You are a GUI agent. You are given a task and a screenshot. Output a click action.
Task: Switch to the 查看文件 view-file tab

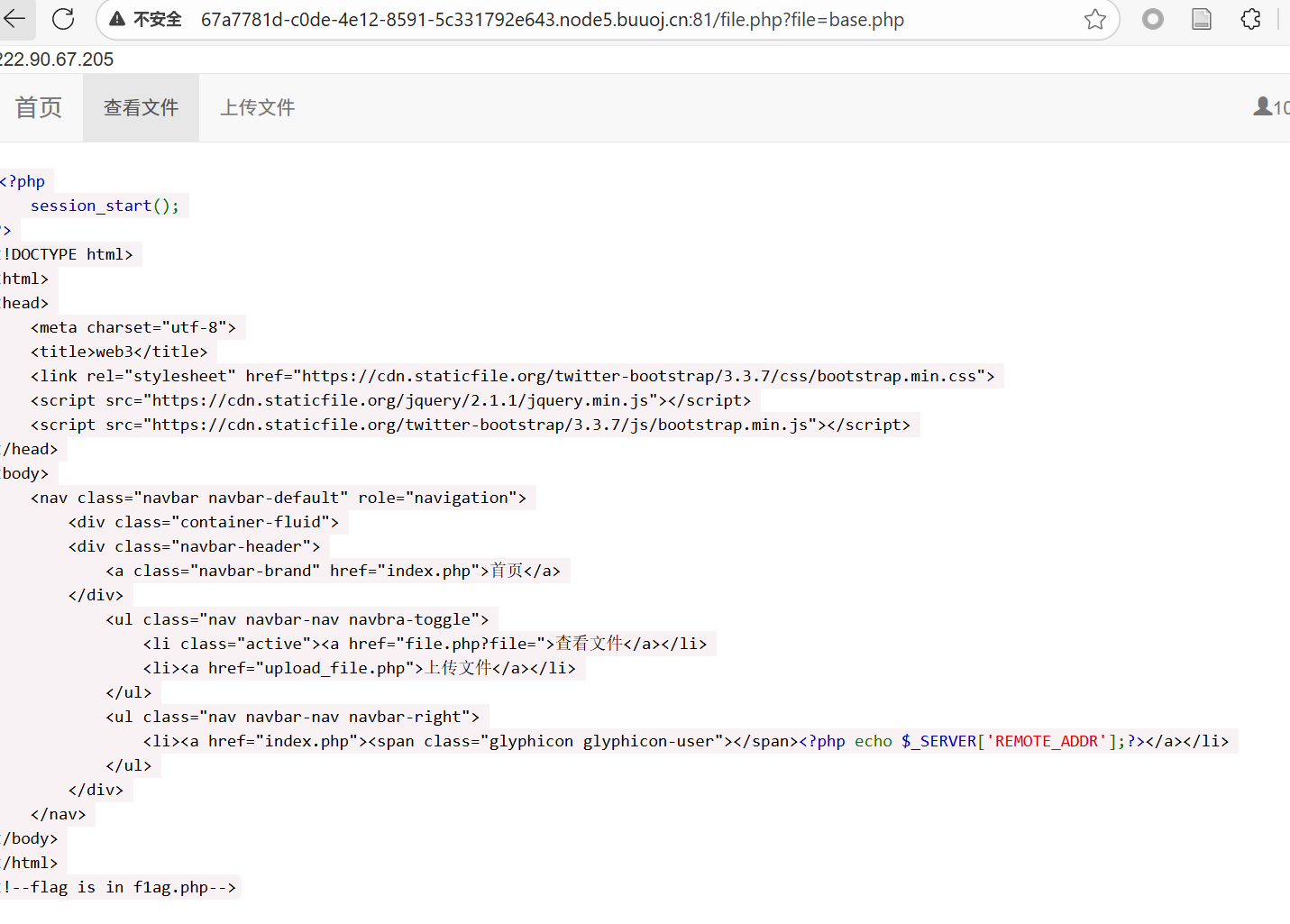coord(141,107)
